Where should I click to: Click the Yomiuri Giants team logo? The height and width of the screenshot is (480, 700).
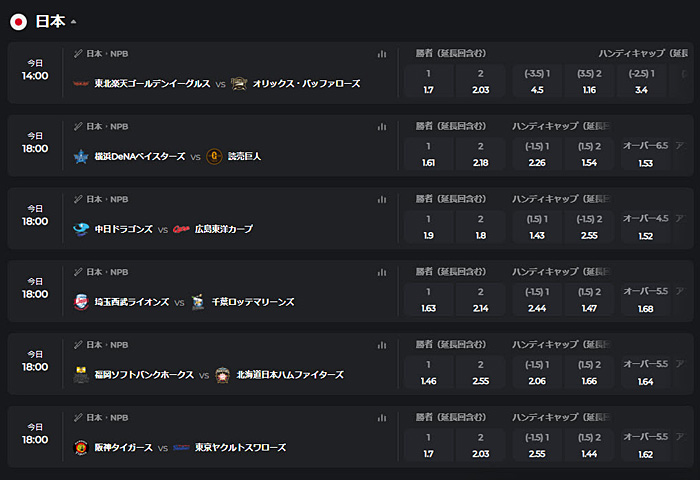[214, 156]
